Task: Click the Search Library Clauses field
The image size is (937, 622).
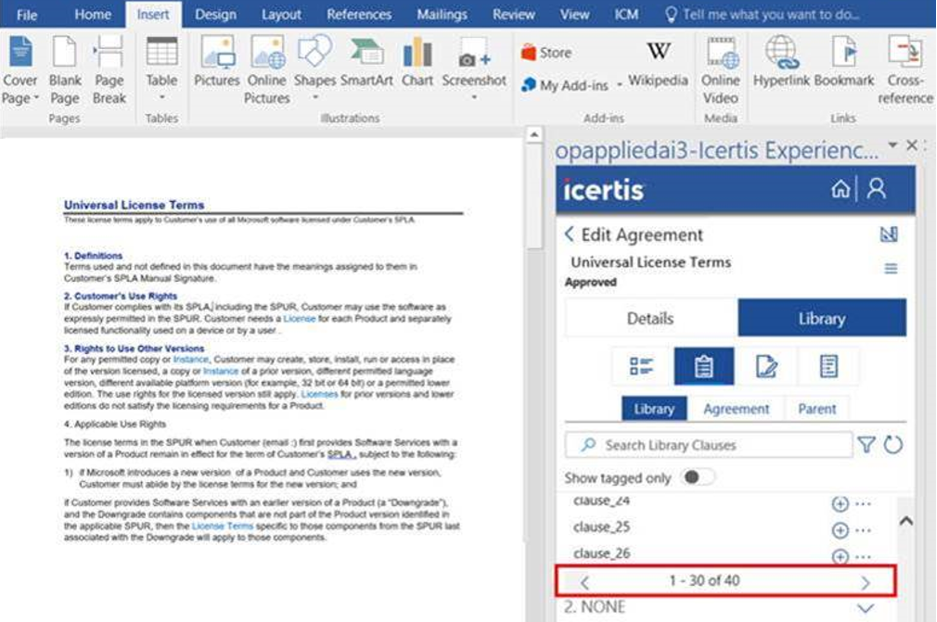Action: point(710,445)
